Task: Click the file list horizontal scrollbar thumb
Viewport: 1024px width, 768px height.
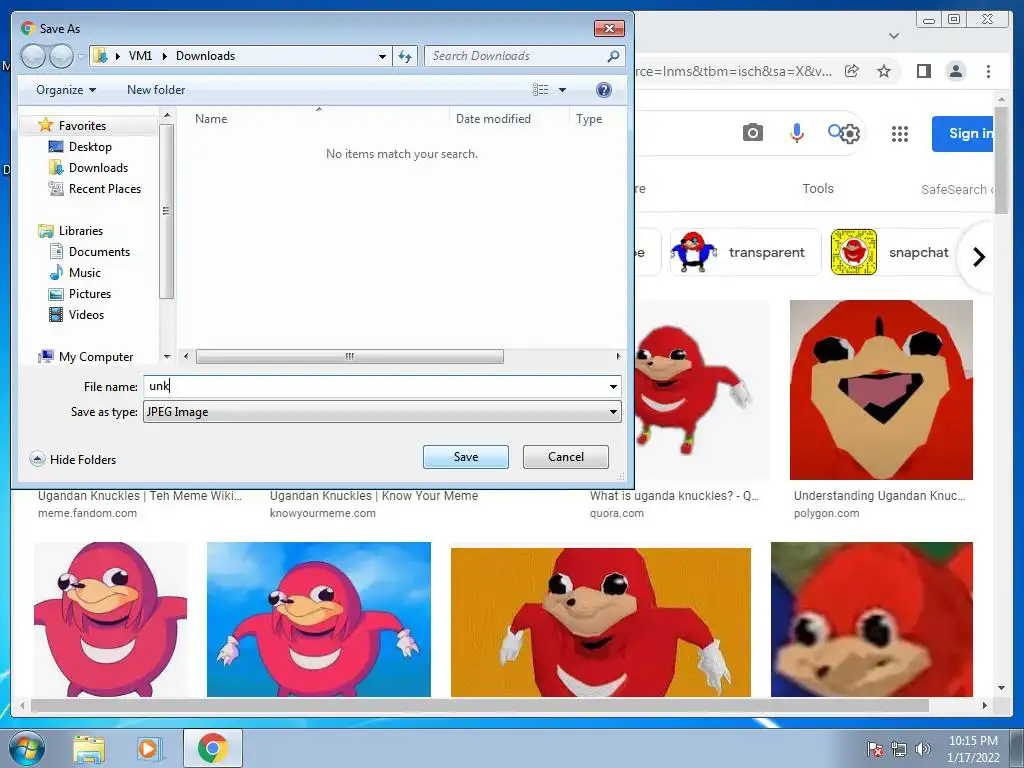Action: [349, 357]
